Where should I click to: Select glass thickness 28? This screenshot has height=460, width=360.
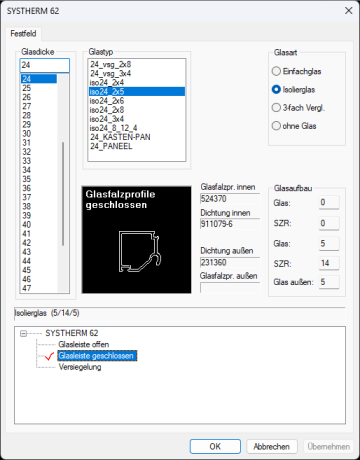click(39, 115)
